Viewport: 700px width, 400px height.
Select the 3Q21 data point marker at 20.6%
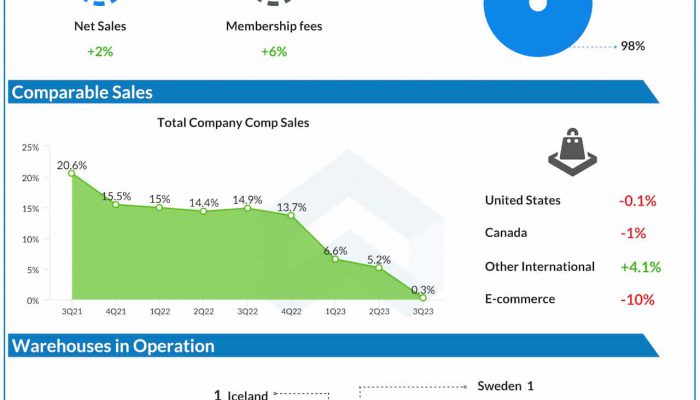pyautogui.click(x=71, y=173)
